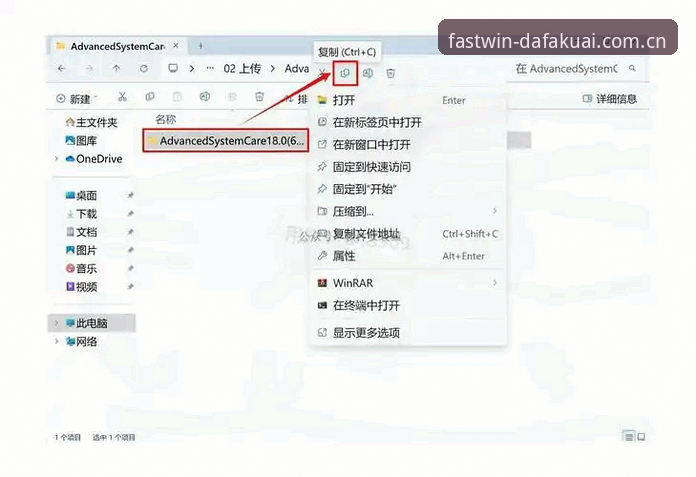Close the AdvancedSystemCare tab
Screen dimensions: 696x477
coord(176,45)
